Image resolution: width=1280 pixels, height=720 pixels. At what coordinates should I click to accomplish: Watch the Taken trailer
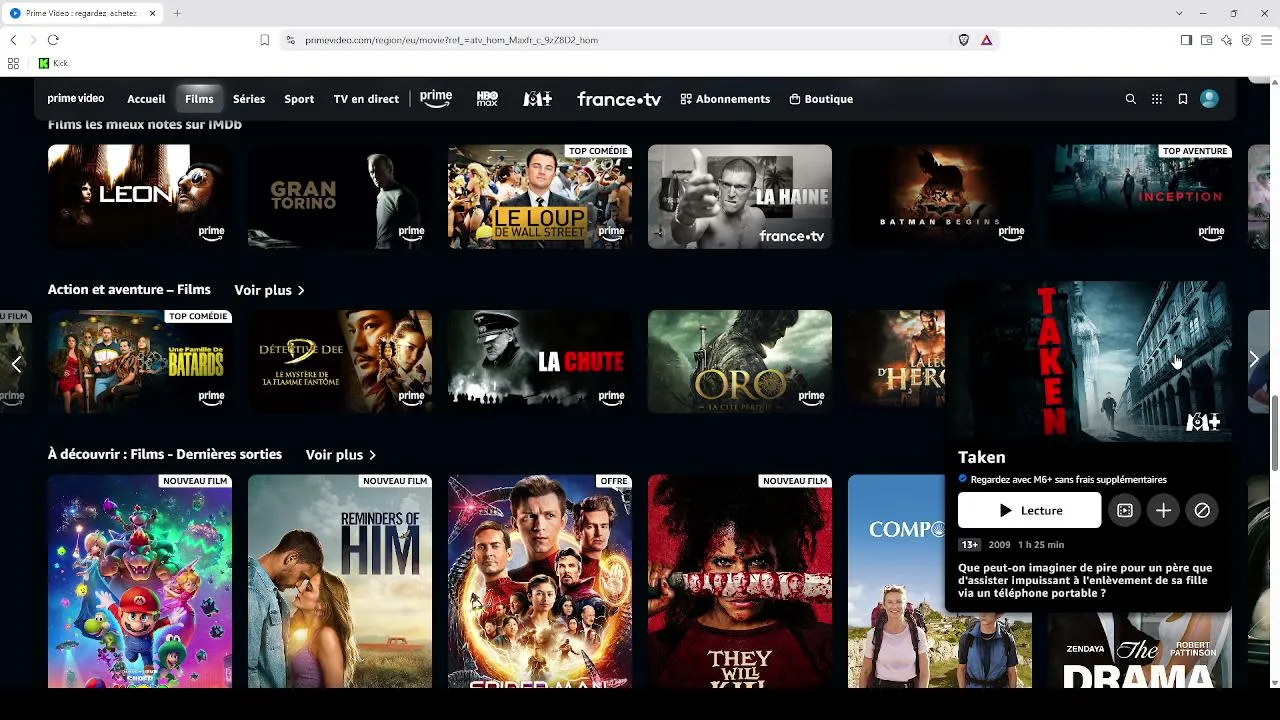coord(1125,511)
